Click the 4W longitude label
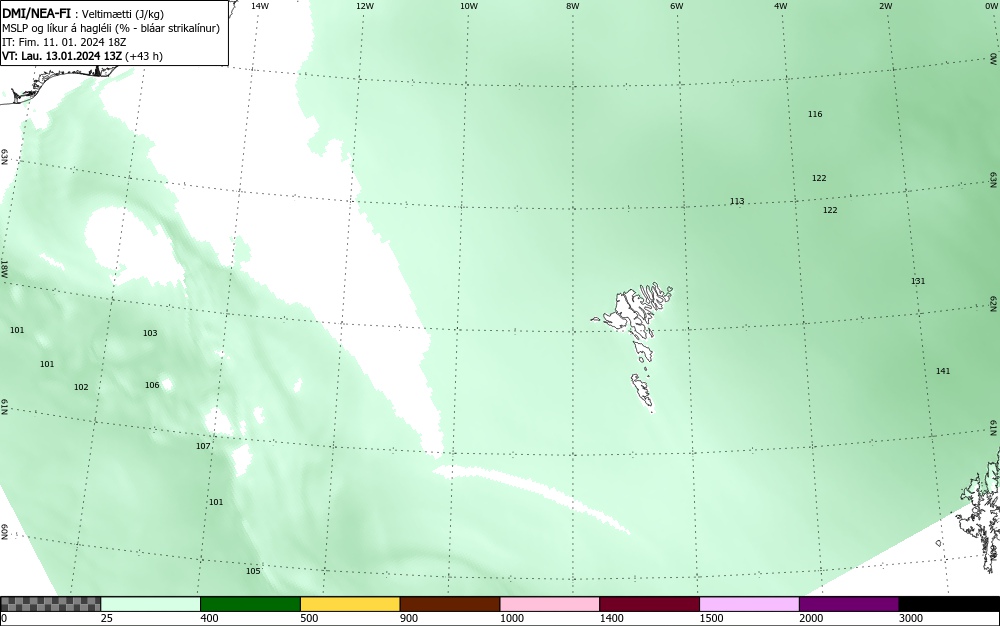The height and width of the screenshot is (626, 1000). coord(781,6)
